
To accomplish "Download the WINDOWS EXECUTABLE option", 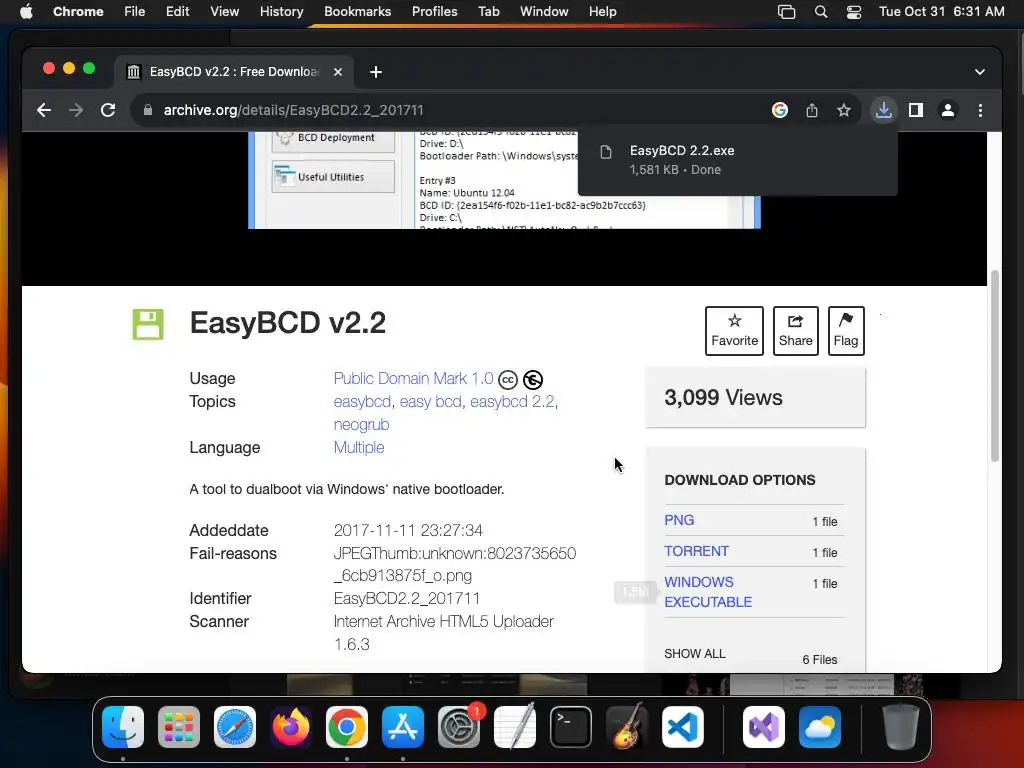I will pyautogui.click(x=708, y=592).
